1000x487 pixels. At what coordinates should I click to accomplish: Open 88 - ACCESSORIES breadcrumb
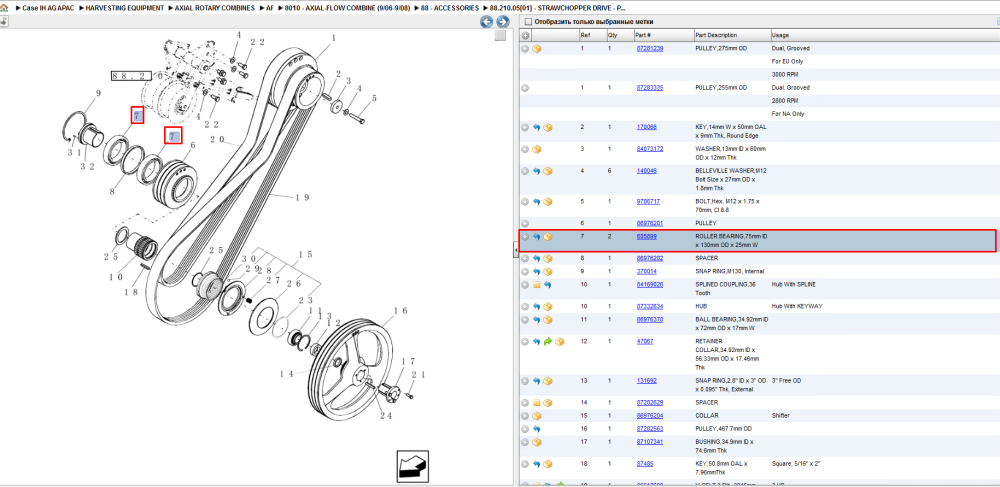449,8
